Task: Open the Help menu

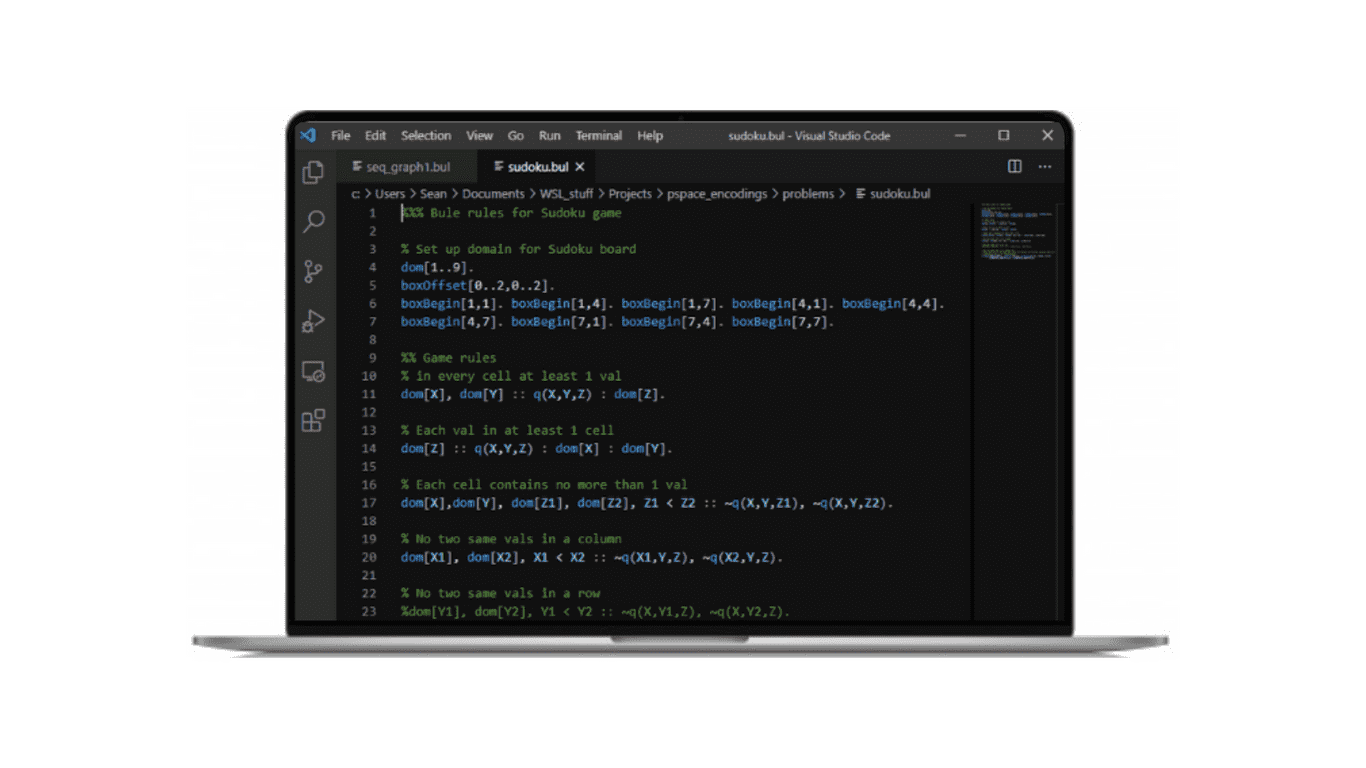Action: (x=650, y=135)
